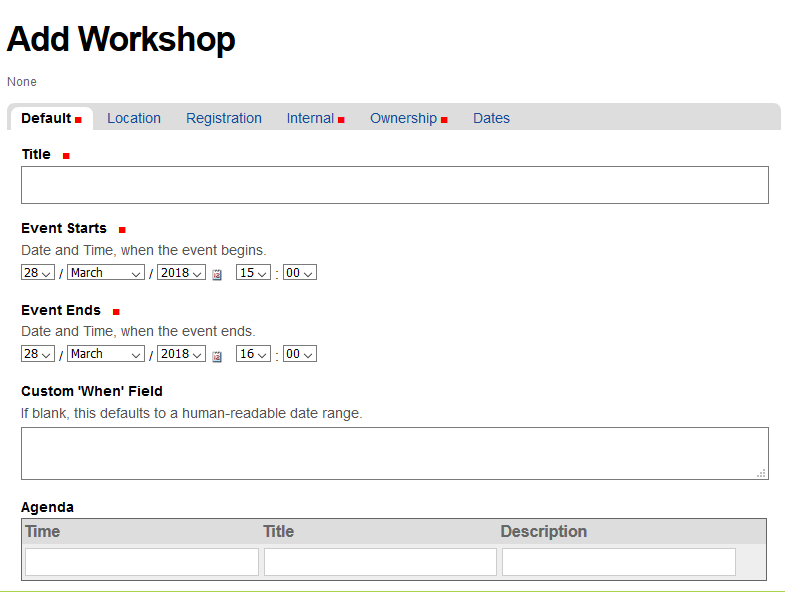Expand the Event Ends day dropdown

click(x=38, y=354)
